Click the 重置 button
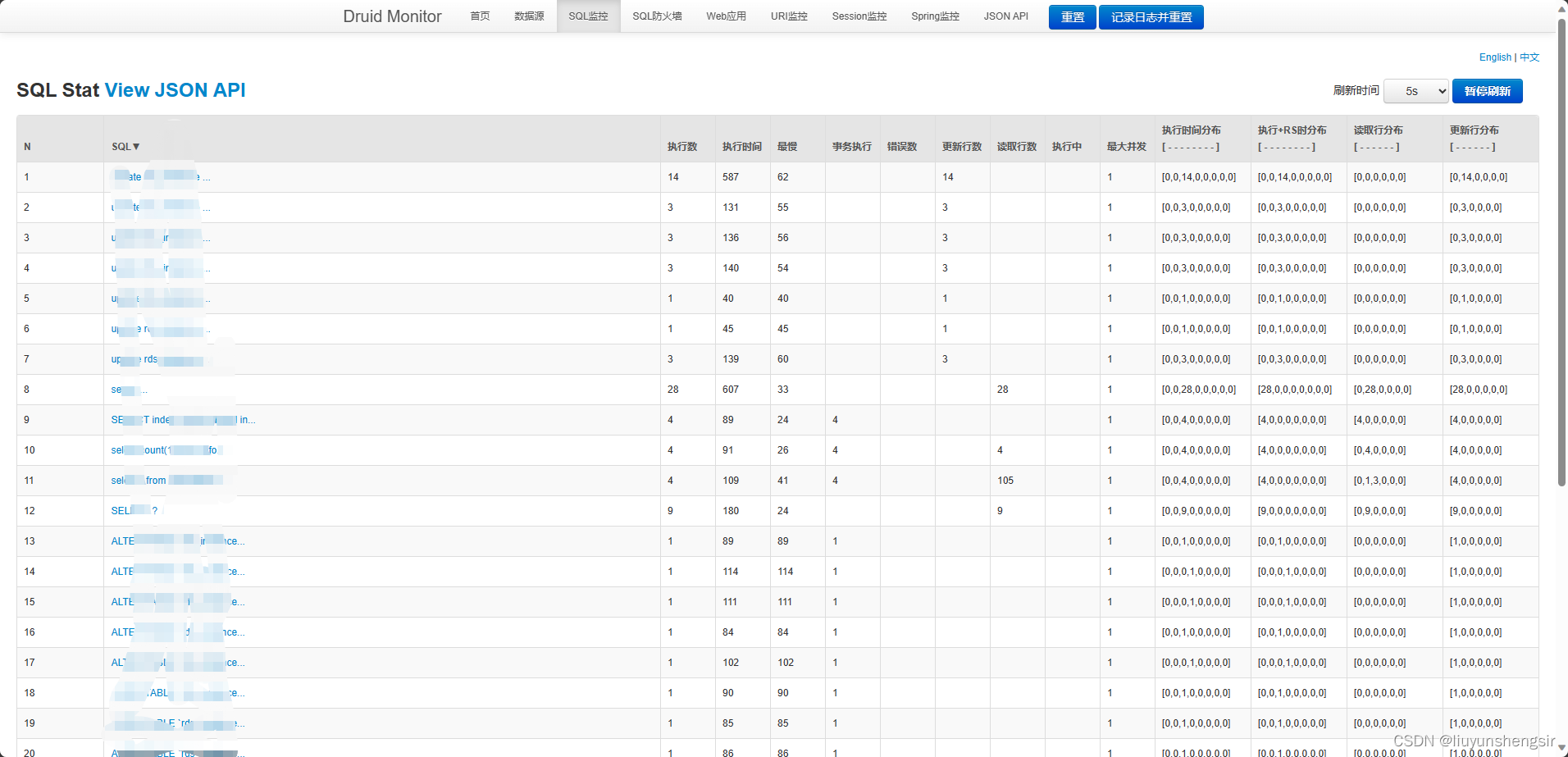The height and width of the screenshot is (757, 1568). tap(1072, 17)
